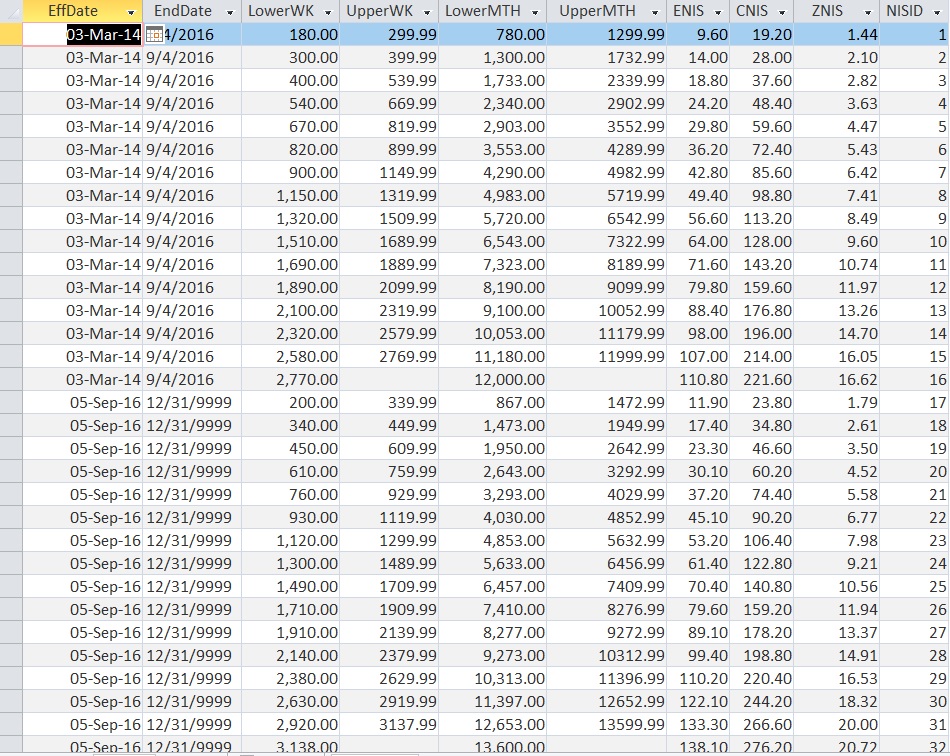Open UpperWK column filter dropdown
This screenshot has height=756, width=950.
(x=427, y=12)
